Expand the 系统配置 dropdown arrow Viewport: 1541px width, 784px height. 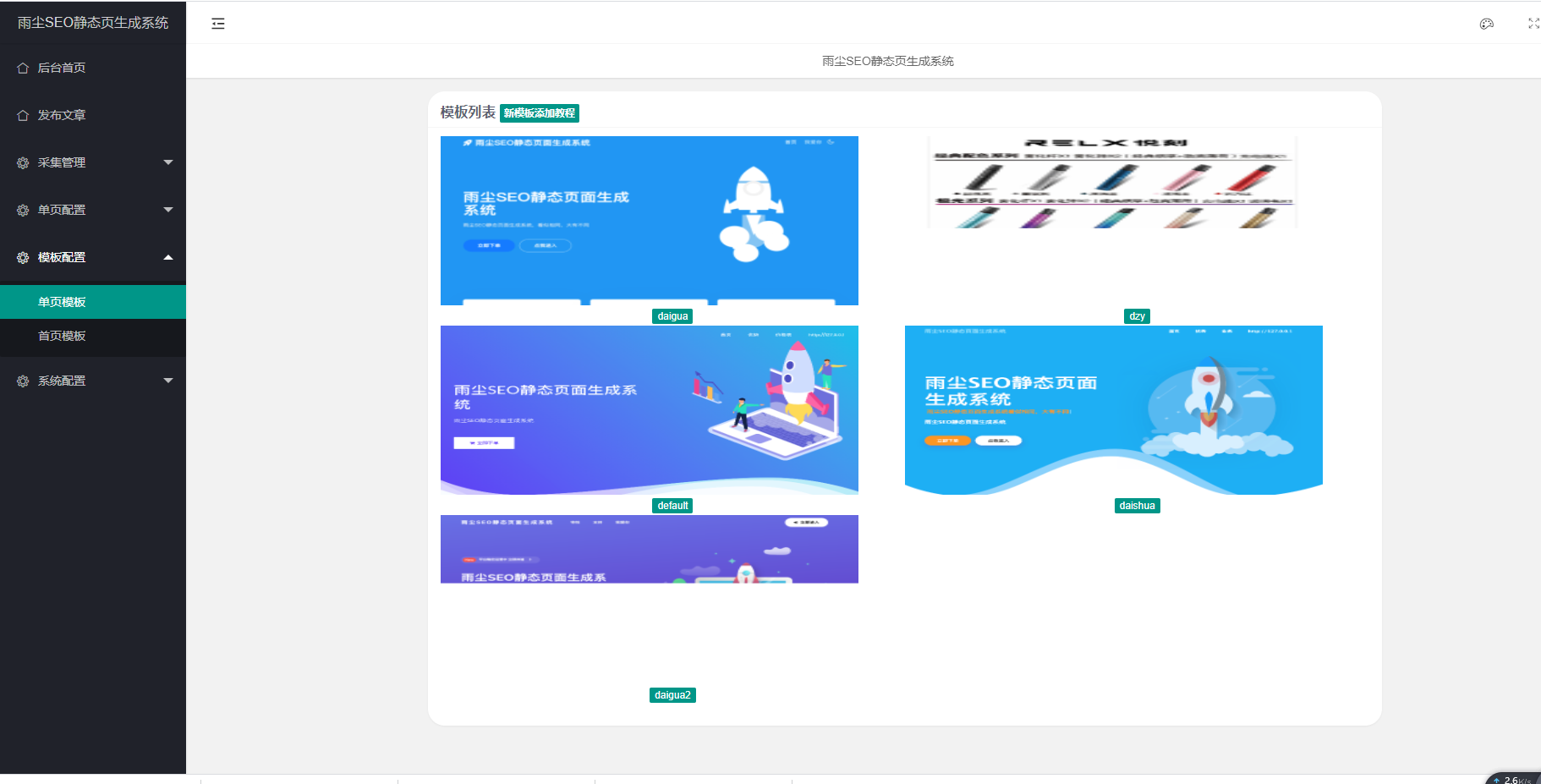click(168, 381)
